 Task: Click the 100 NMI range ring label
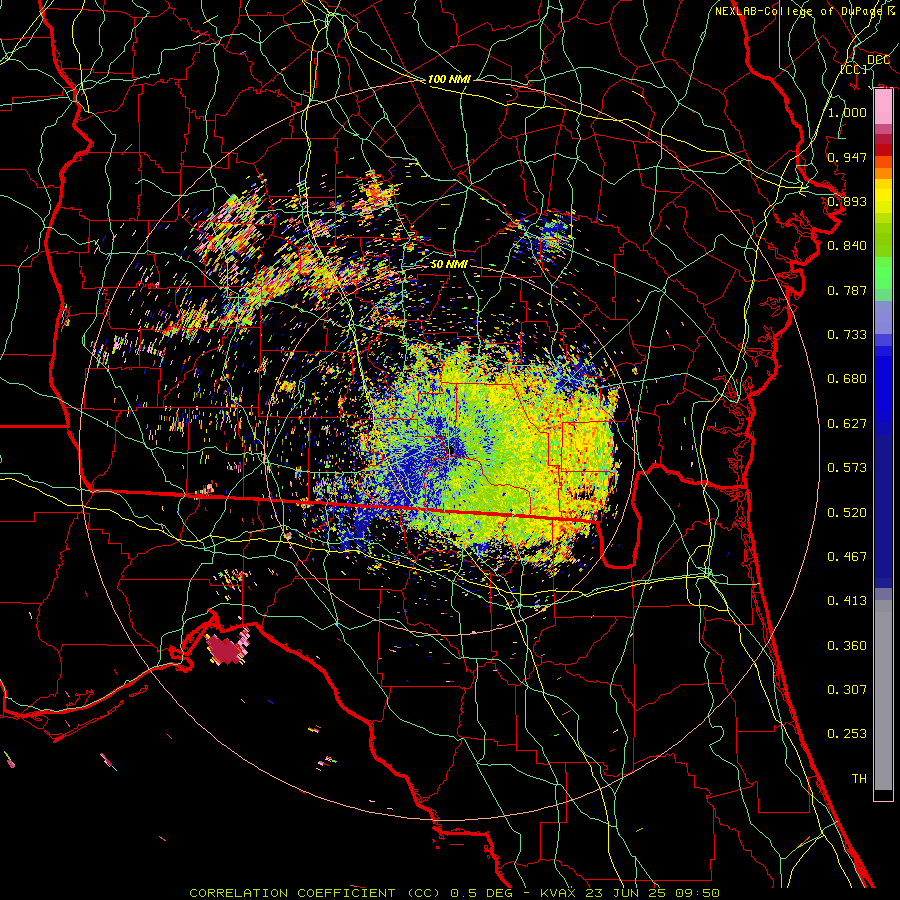click(449, 79)
